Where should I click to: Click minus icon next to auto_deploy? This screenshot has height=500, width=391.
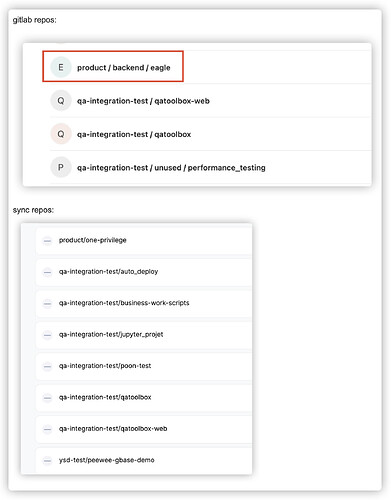(47, 272)
